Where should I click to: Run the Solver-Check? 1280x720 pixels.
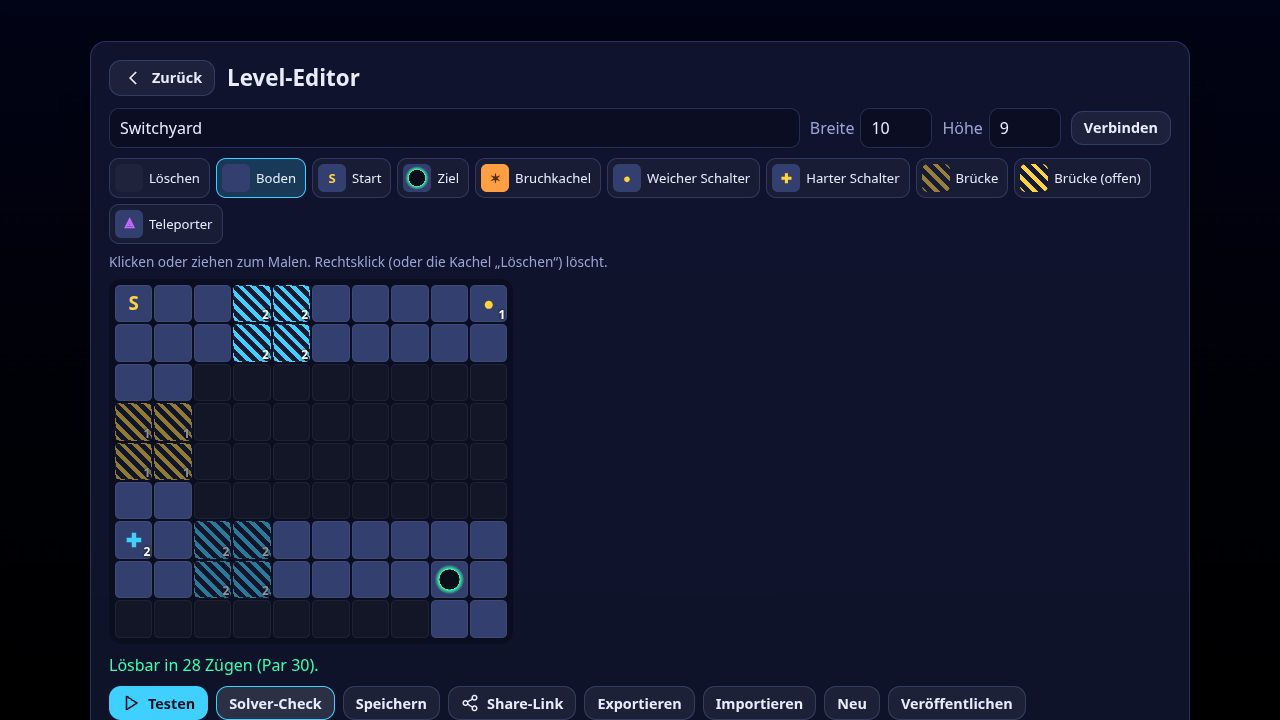pyautogui.click(x=275, y=704)
